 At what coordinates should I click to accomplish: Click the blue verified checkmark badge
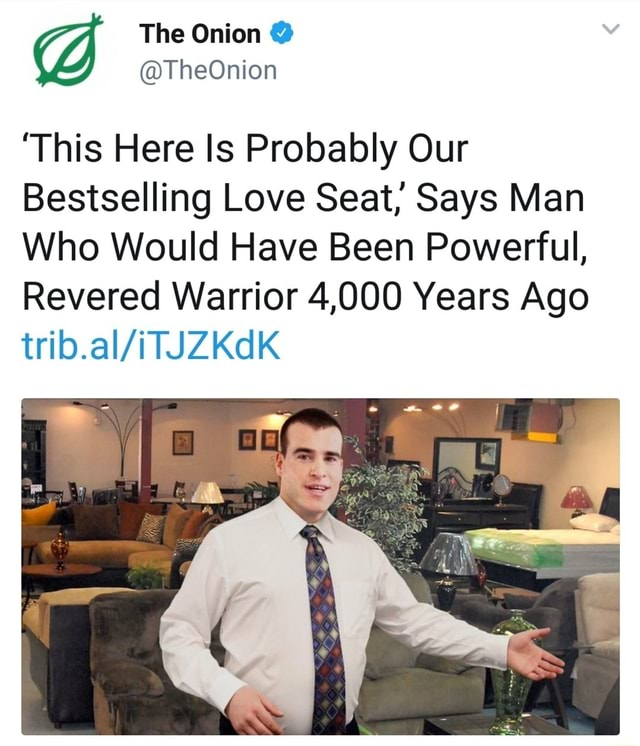(x=282, y=33)
